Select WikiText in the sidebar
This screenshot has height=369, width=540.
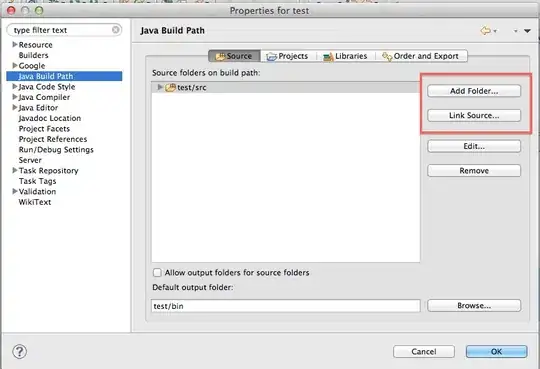(35, 202)
